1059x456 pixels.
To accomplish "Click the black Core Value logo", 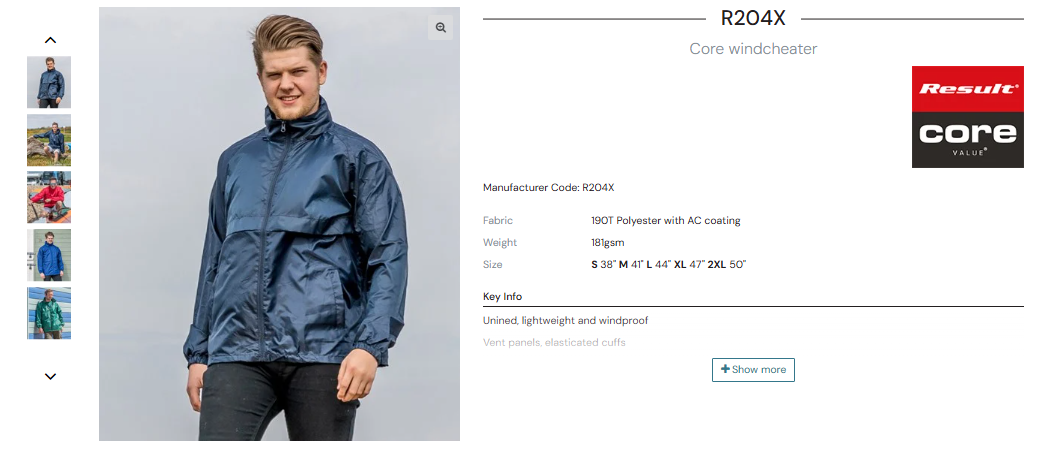I will [967, 139].
